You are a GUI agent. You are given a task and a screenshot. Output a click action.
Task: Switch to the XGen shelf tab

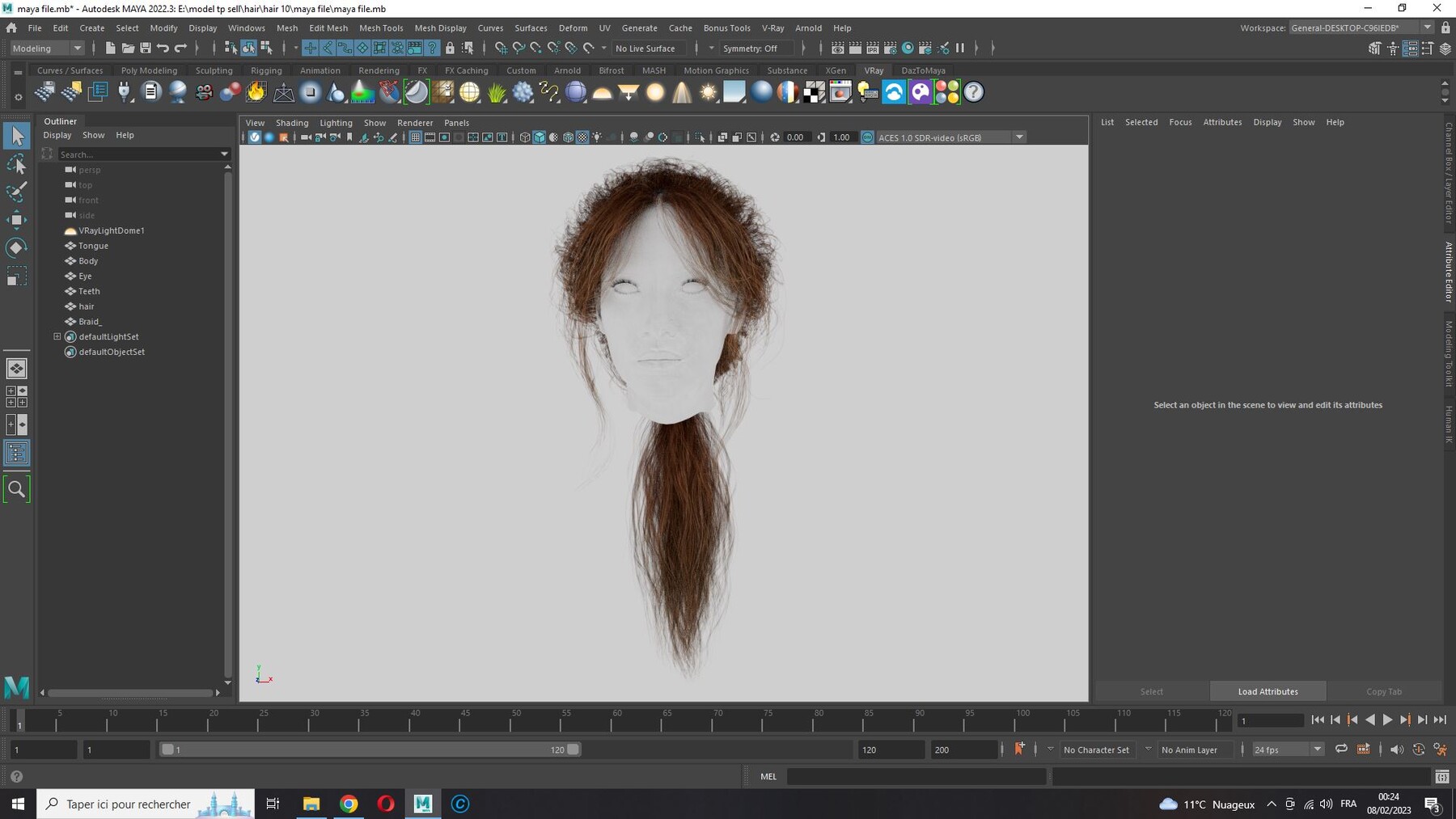(836, 70)
